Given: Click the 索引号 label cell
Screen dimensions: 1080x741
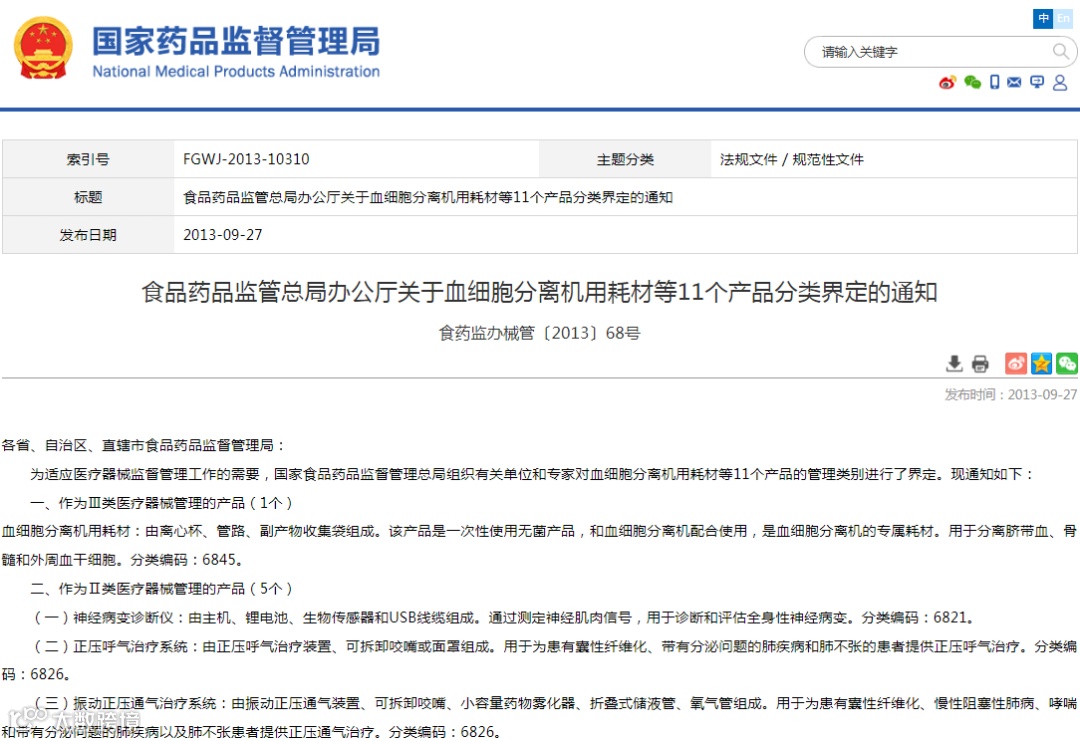Looking at the screenshot, I should point(88,159).
